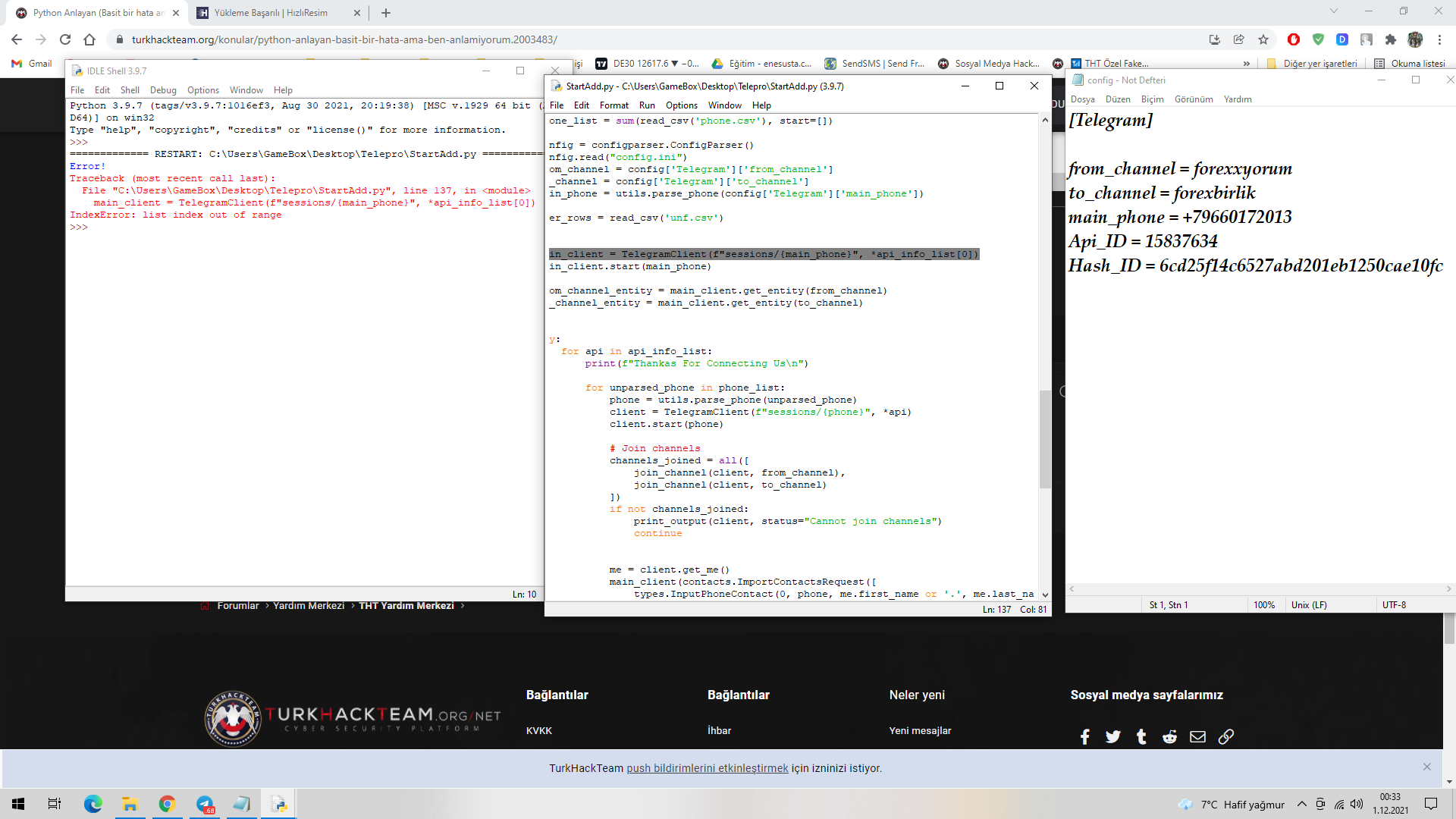Visit the TurkHackTeam Reddit page
This screenshot has height=819, width=1456.
pos(1169,736)
